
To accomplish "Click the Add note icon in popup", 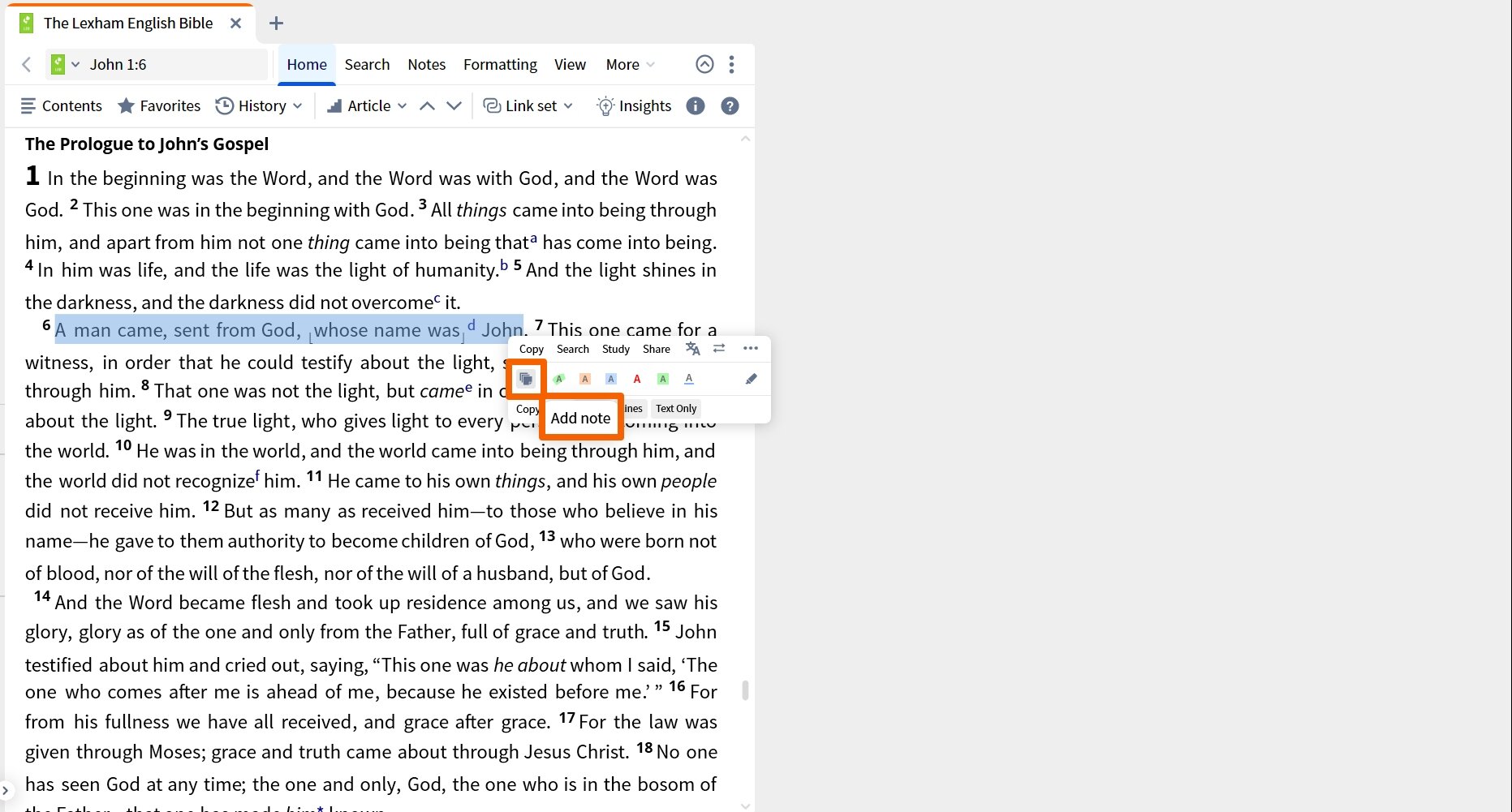I will tap(526, 379).
